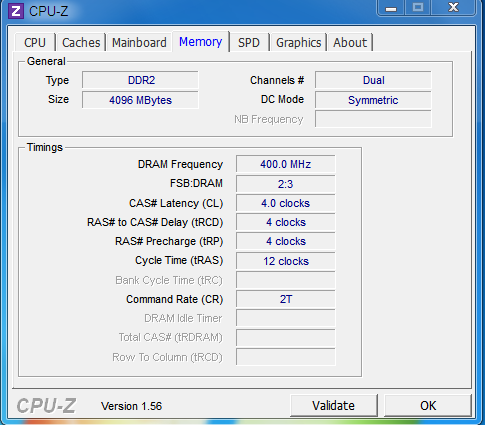
Task: Click the RAS# Precharge value 4 clocks
Action: [x=286, y=241]
